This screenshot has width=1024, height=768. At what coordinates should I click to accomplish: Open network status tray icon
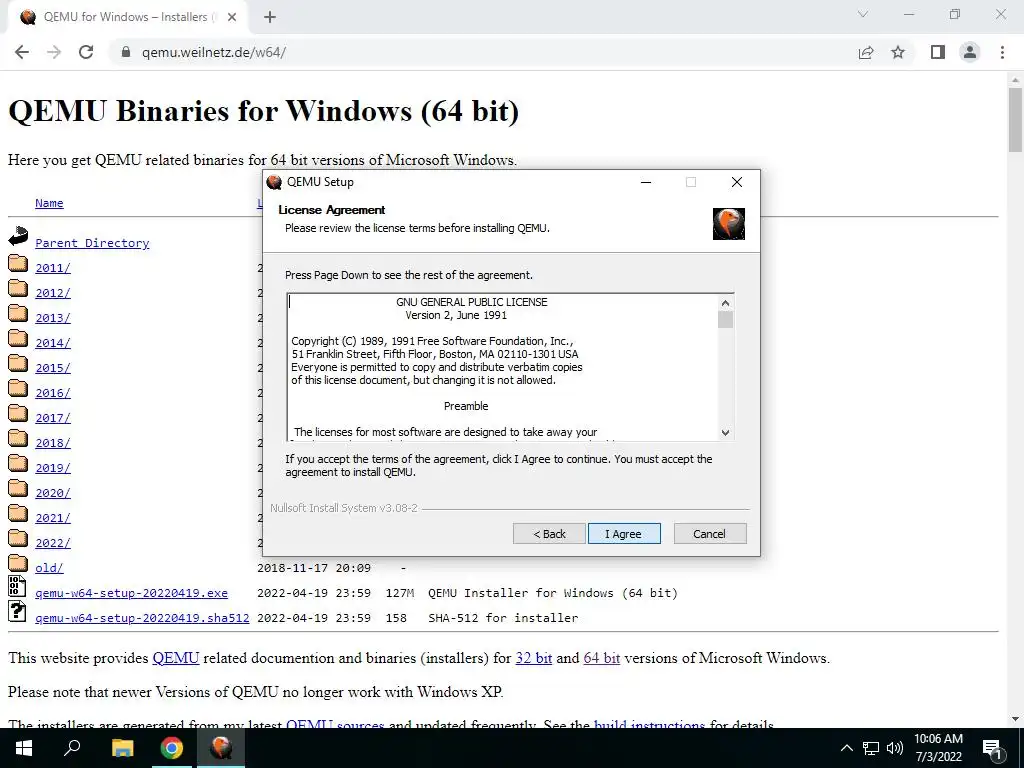point(871,748)
